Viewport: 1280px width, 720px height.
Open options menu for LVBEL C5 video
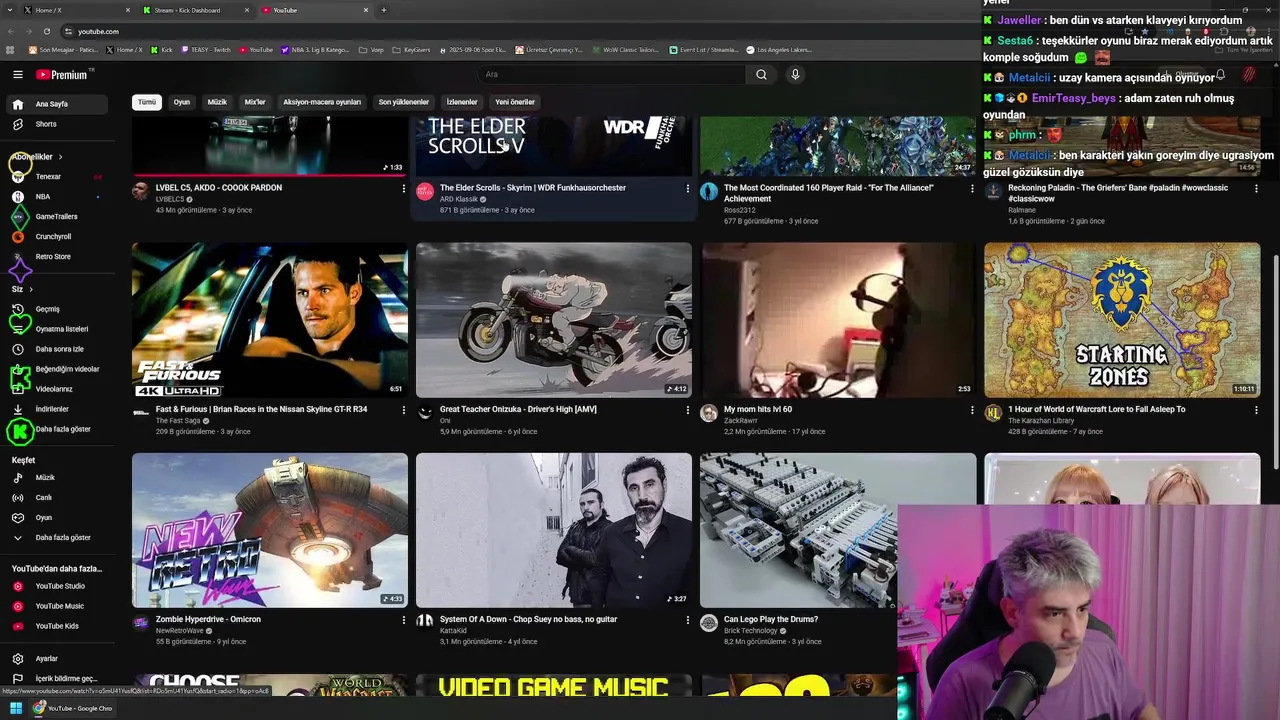click(404, 188)
